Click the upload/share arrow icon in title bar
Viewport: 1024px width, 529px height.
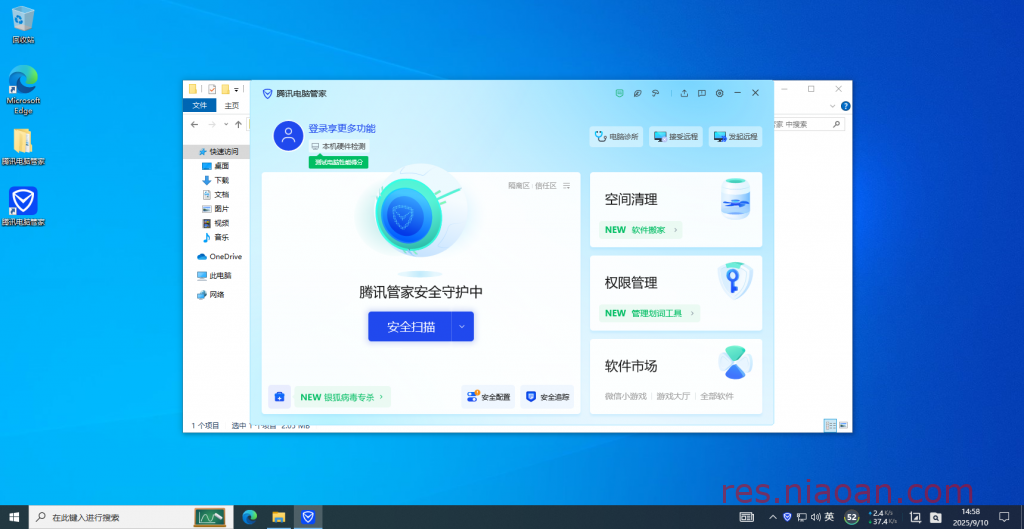tap(684, 93)
